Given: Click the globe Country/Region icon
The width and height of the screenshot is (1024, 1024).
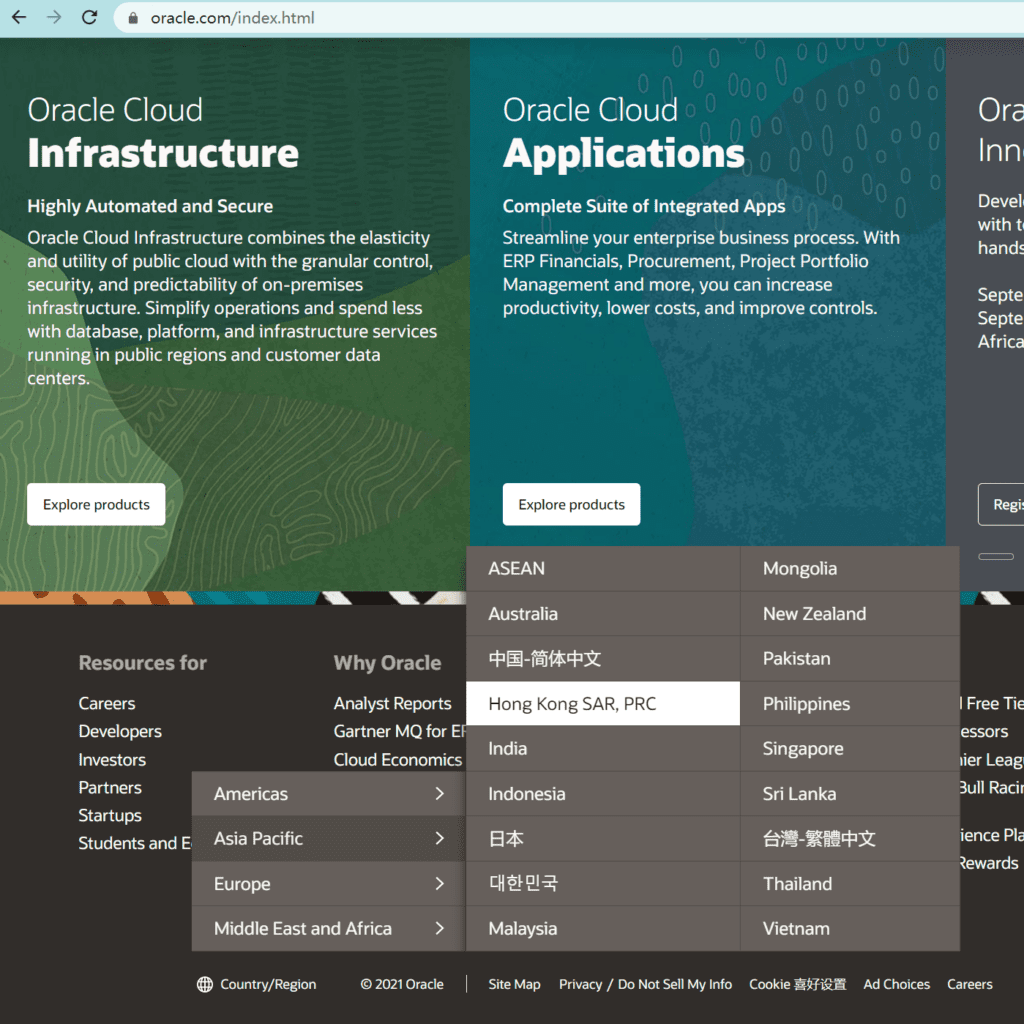Looking at the screenshot, I should (x=205, y=984).
